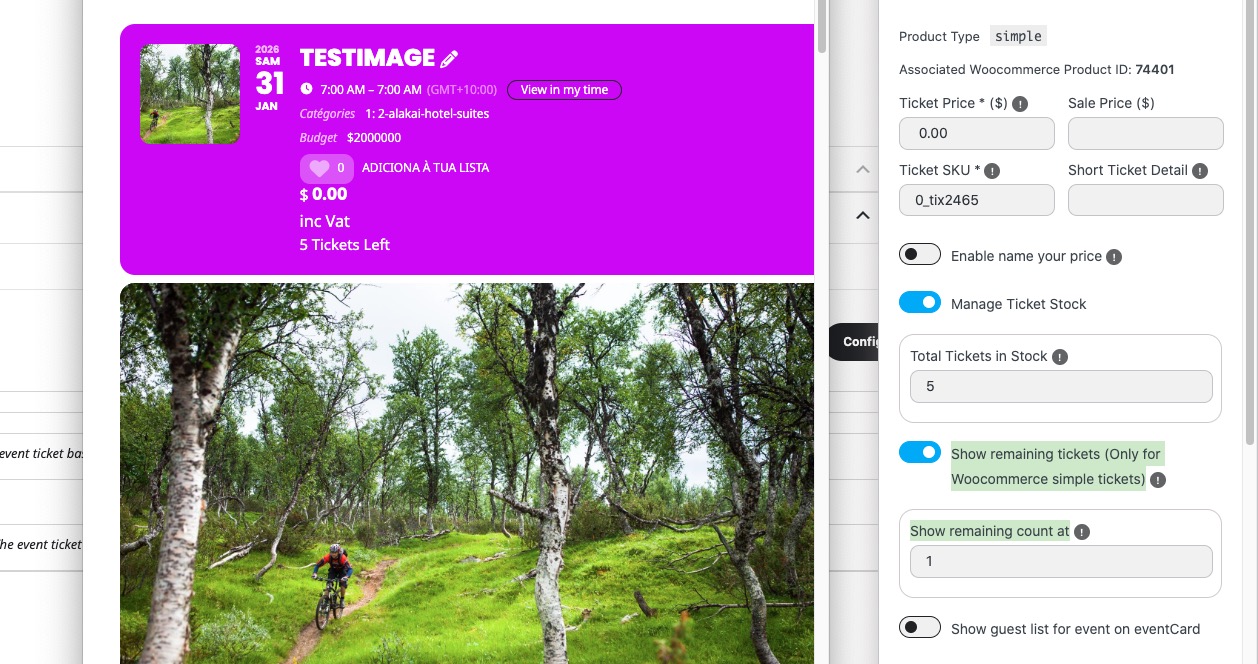1258x664 pixels.
Task: Click the Ticket Price input field
Action: pos(976,133)
